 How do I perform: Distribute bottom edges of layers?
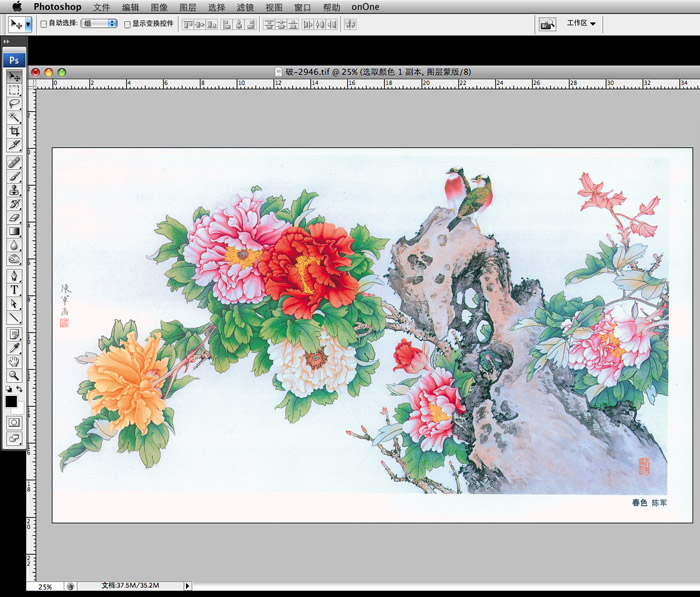[293, 25]
